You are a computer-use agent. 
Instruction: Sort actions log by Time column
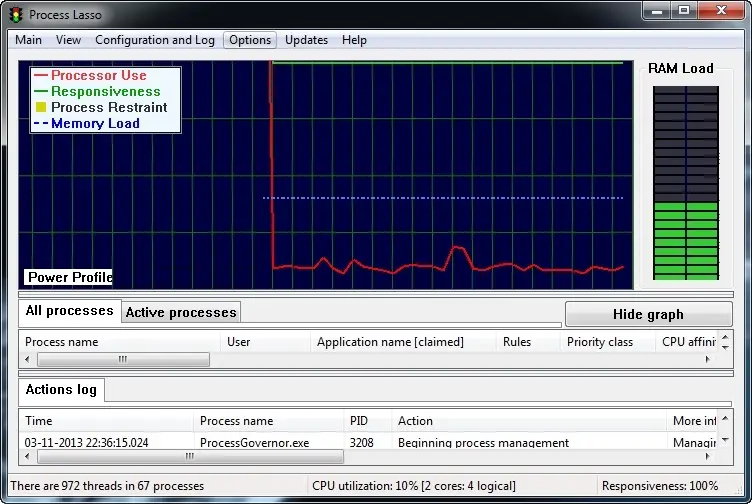106,421
